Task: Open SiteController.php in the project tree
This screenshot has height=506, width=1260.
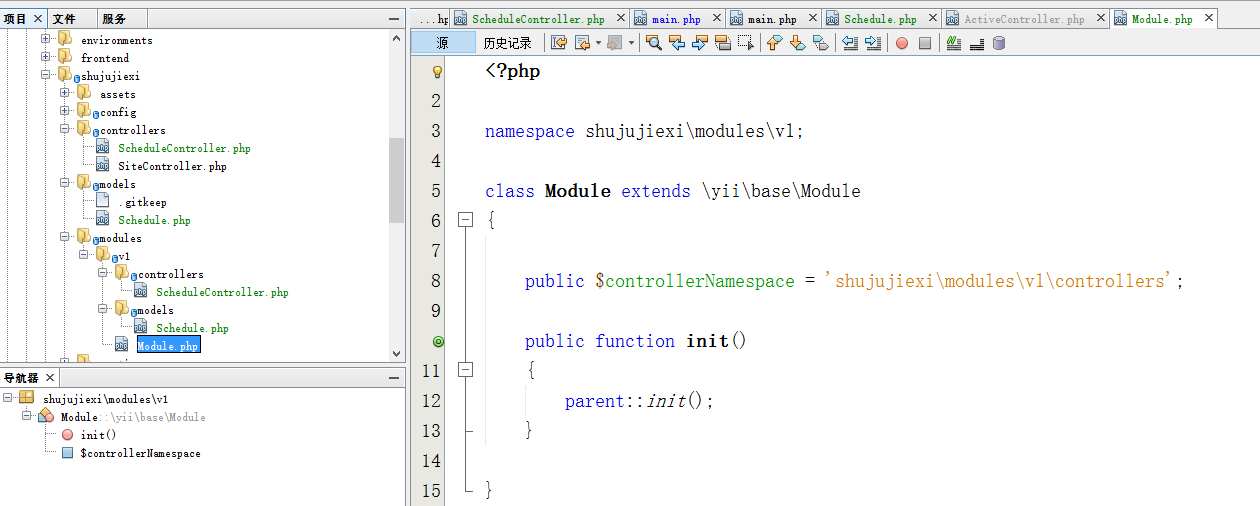Action: pos(172,166)
